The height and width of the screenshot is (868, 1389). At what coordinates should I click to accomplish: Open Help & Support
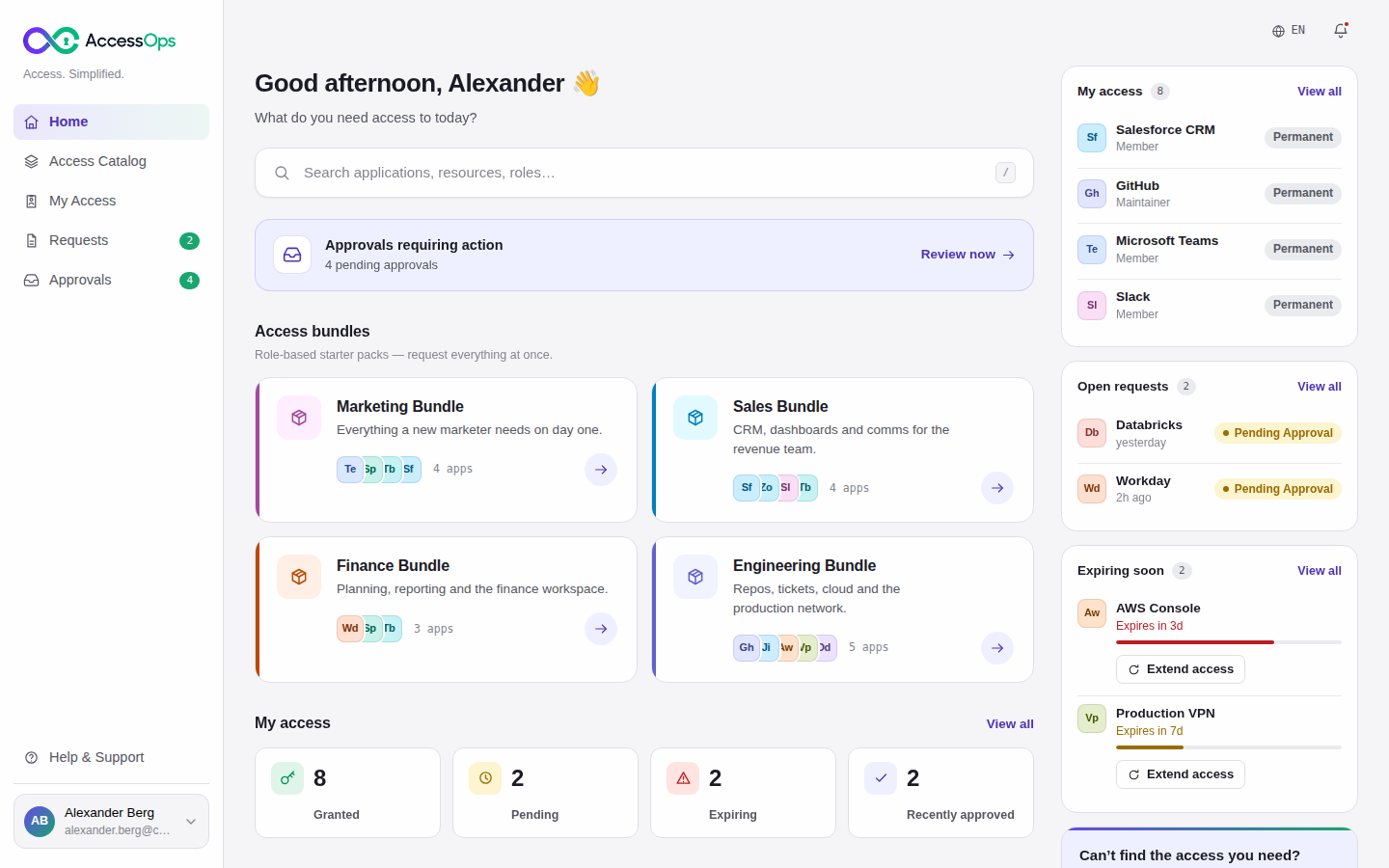click(111, 757)
